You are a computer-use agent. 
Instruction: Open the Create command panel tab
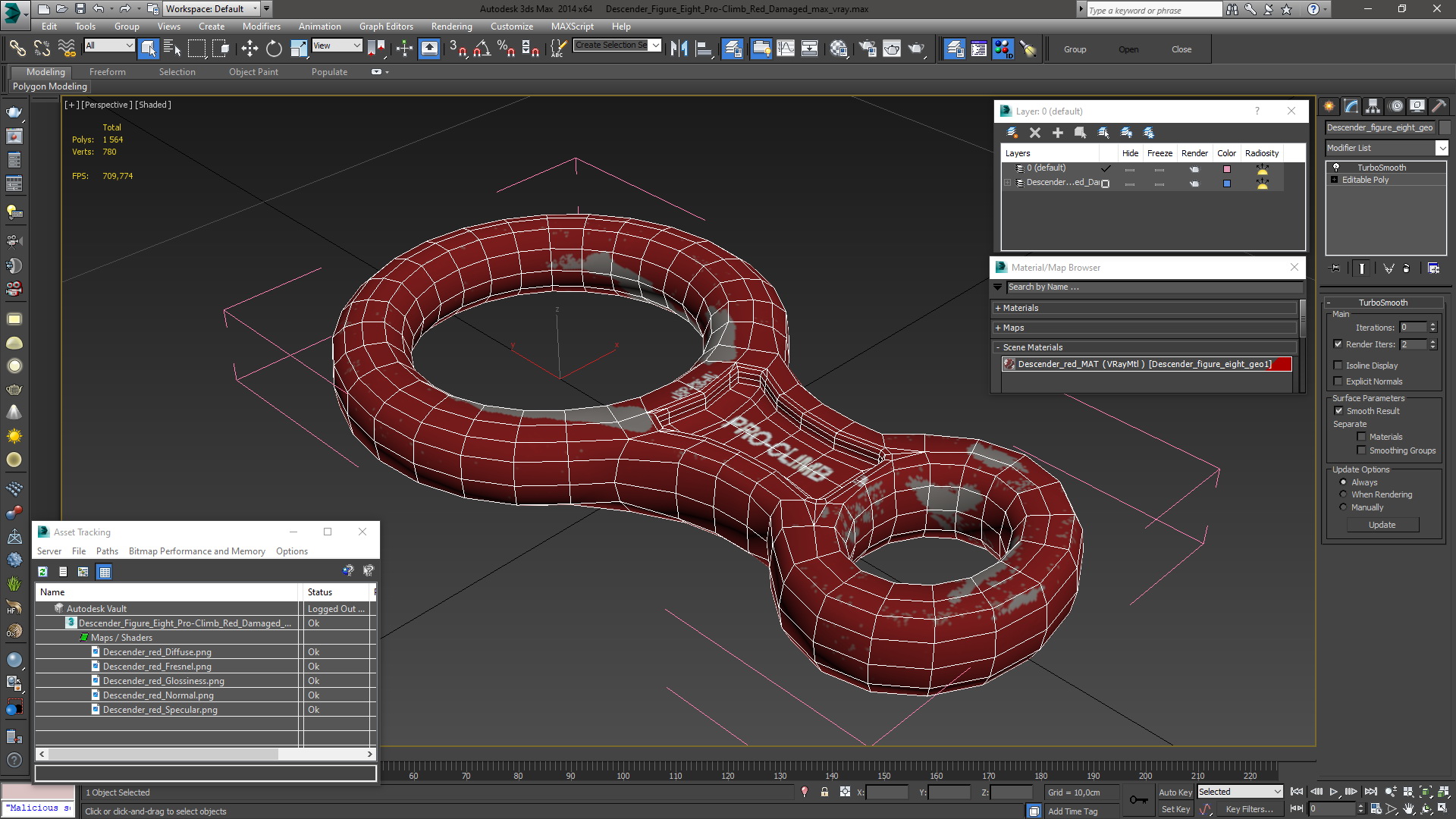pyautogui.click(x=1329, y=106)
